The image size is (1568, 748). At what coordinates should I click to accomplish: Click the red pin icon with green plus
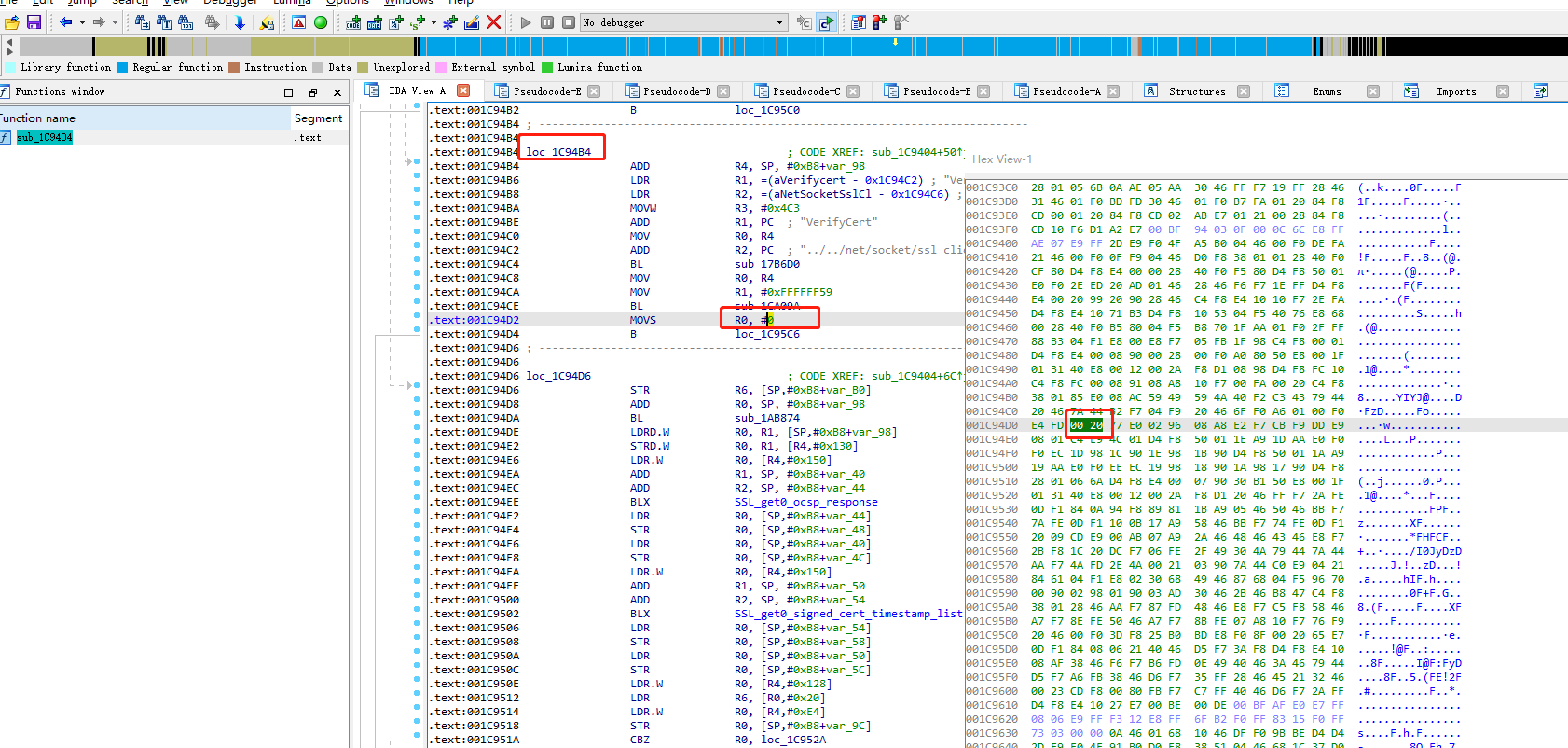coord(880,22)
